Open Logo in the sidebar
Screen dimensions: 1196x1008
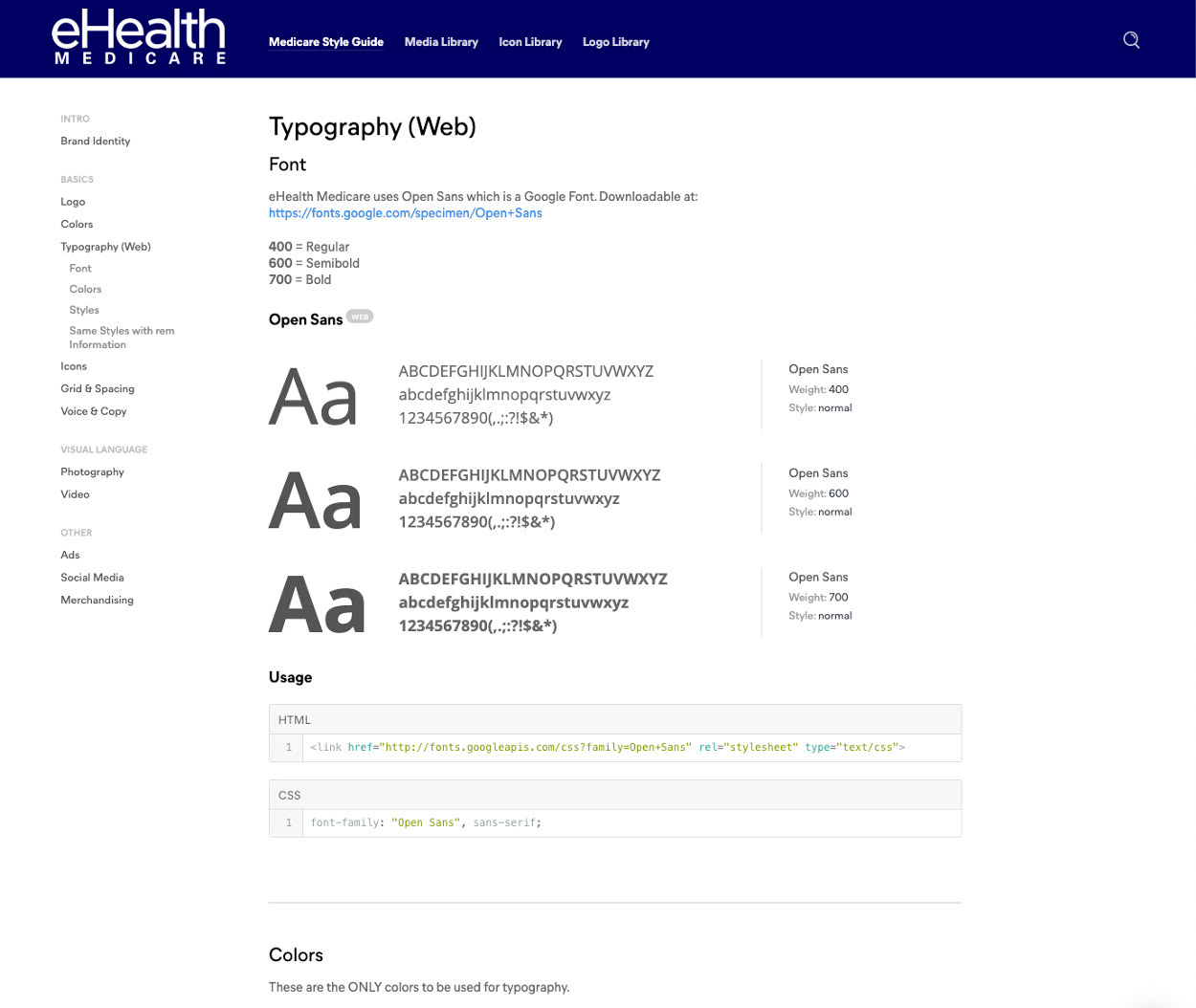(73, 202)
